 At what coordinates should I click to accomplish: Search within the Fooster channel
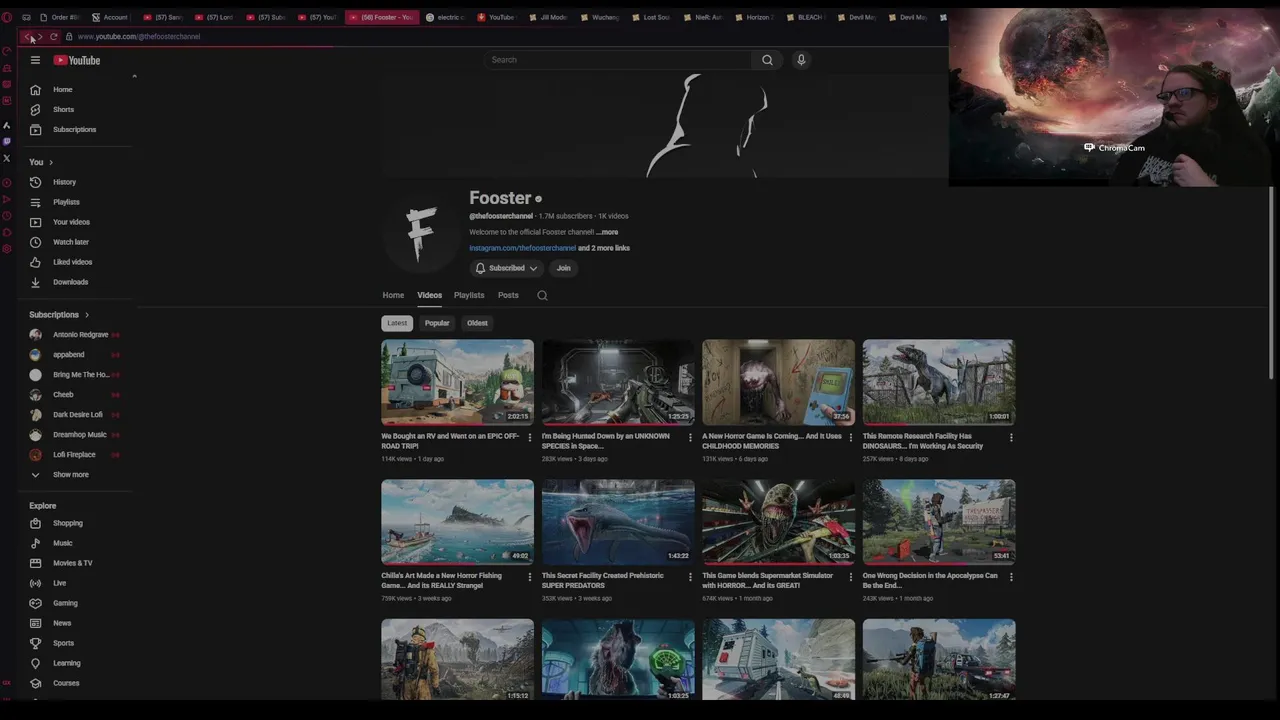542,295
